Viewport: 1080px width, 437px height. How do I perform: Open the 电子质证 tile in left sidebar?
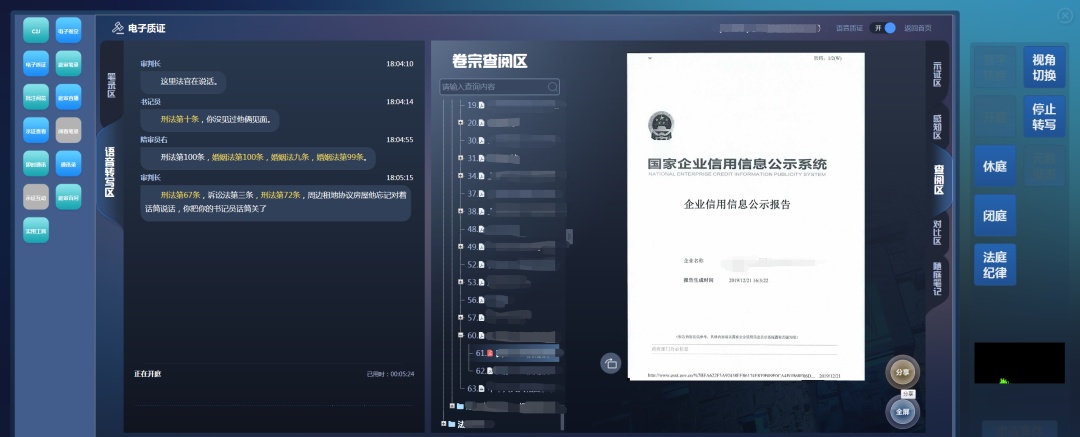click(x=36, y=64)
